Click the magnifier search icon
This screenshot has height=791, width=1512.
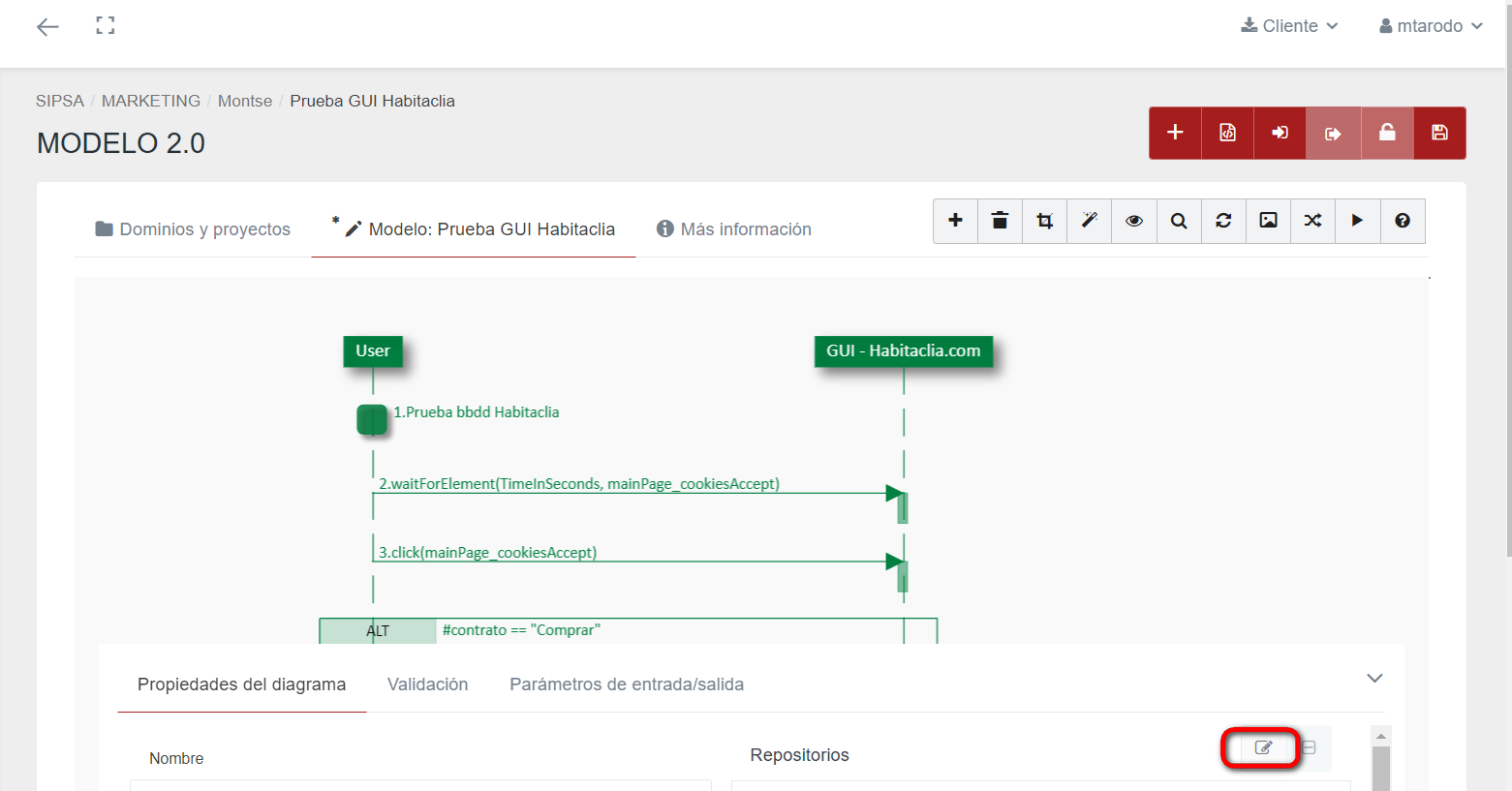[x=1179, y=221]
